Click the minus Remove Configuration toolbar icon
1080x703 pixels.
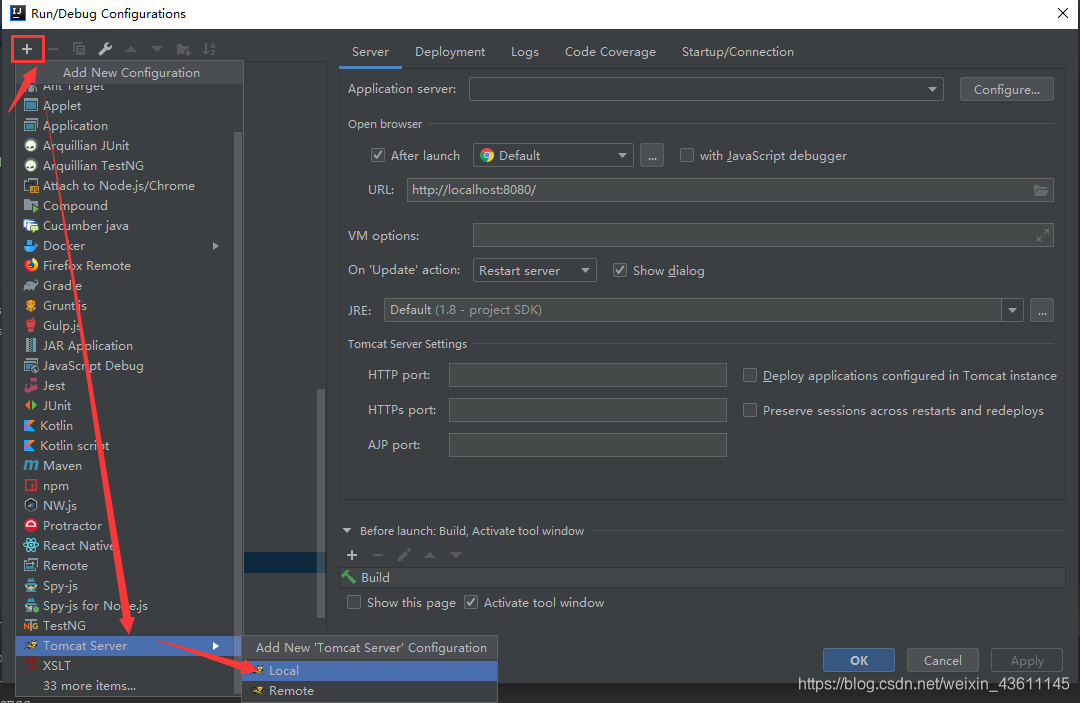pos(53,49)
